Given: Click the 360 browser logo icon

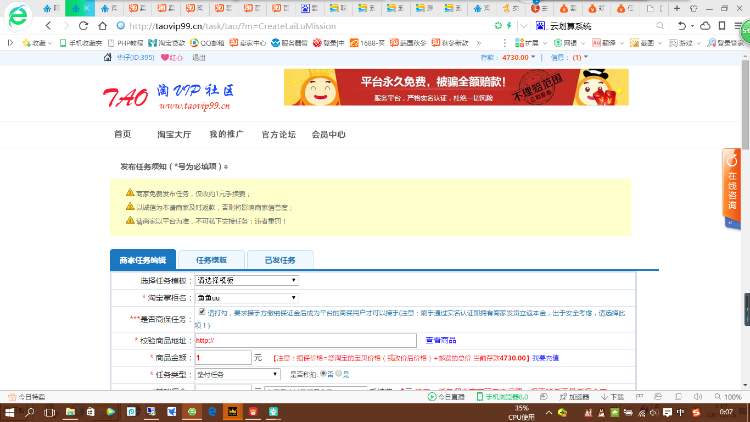Looking at the screenshot, I should click(x=18, y=16).
